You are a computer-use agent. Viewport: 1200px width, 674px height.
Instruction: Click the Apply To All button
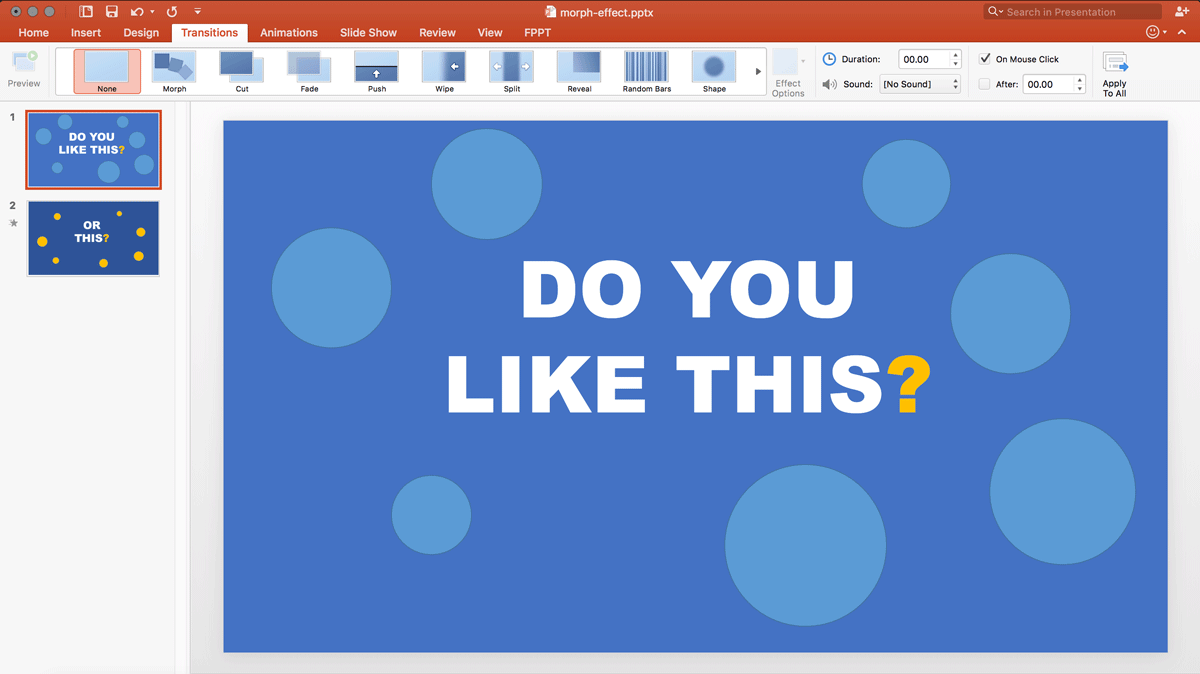(x=1114, y=73)
